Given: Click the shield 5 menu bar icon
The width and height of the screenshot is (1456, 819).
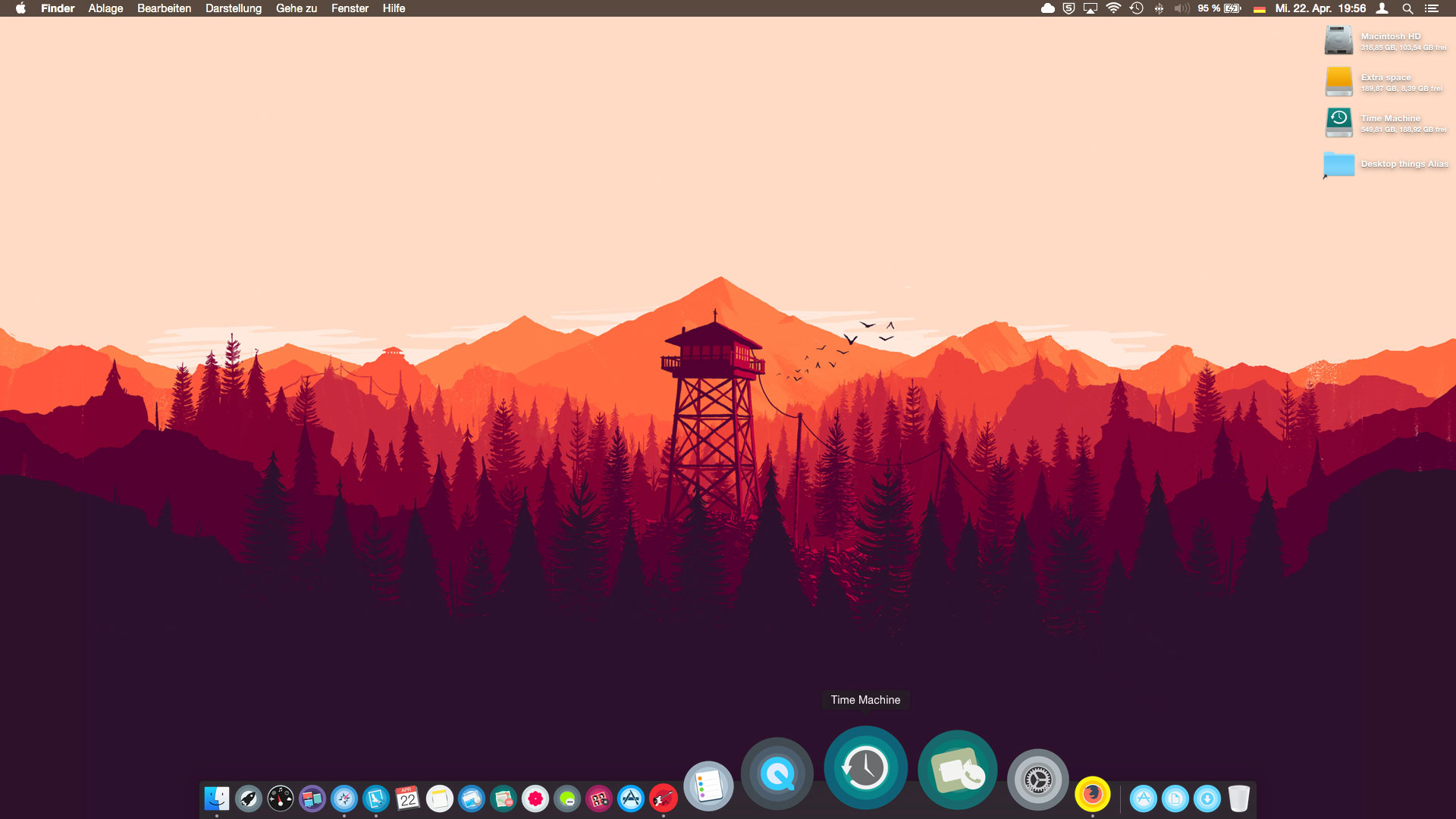Looking at the screenshot, I should (x=1068, y=8).
